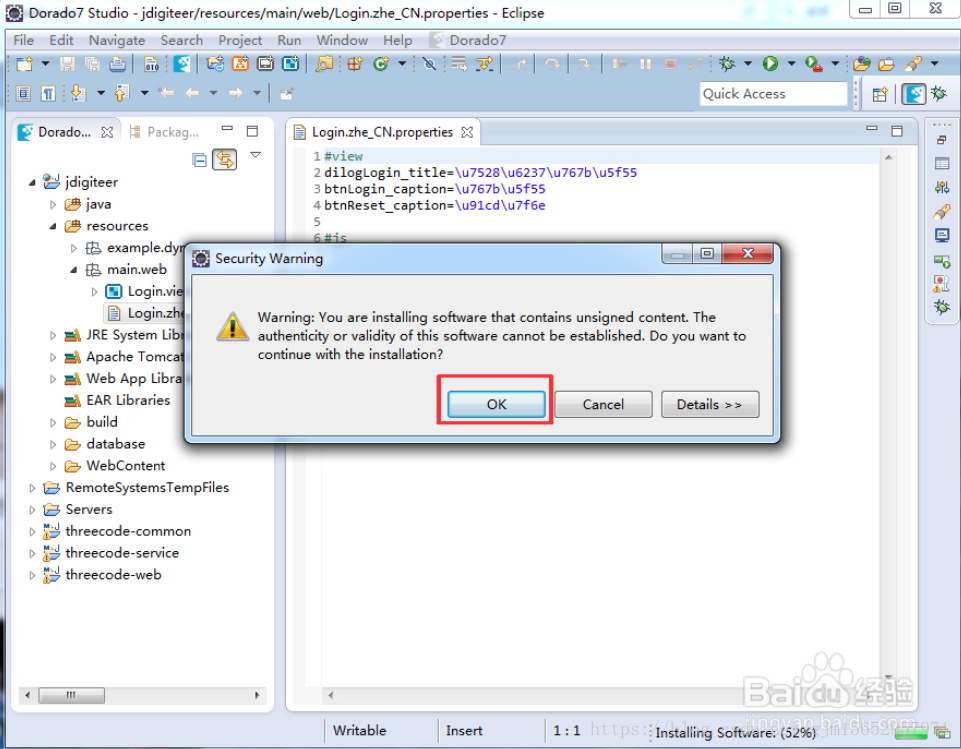This screenshot has height=749, width=961.
Task: Click the Open Perspective icon
Action: pyautogui.click(x=880, y=94)
